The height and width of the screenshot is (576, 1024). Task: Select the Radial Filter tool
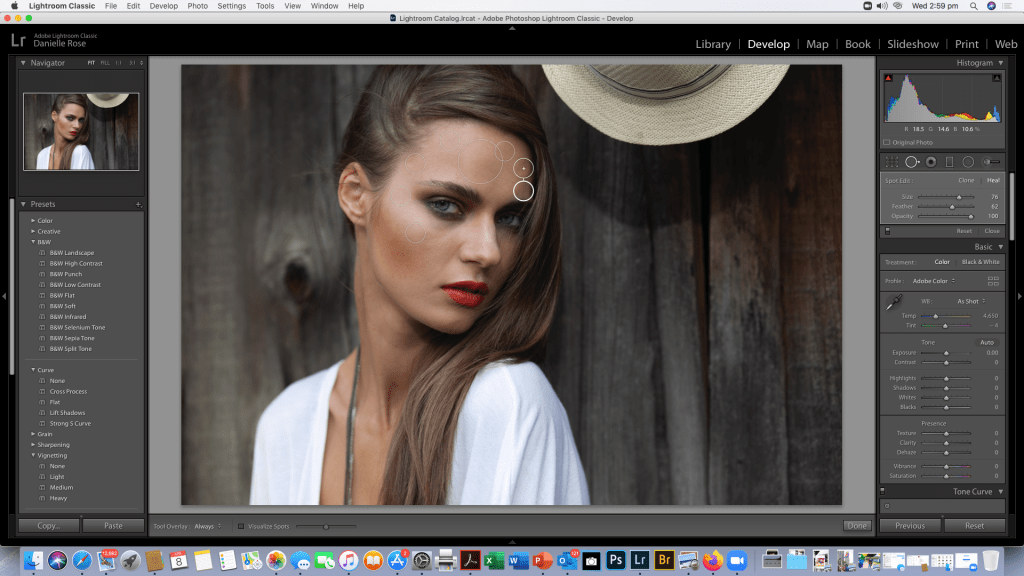[x=968, y=162]
